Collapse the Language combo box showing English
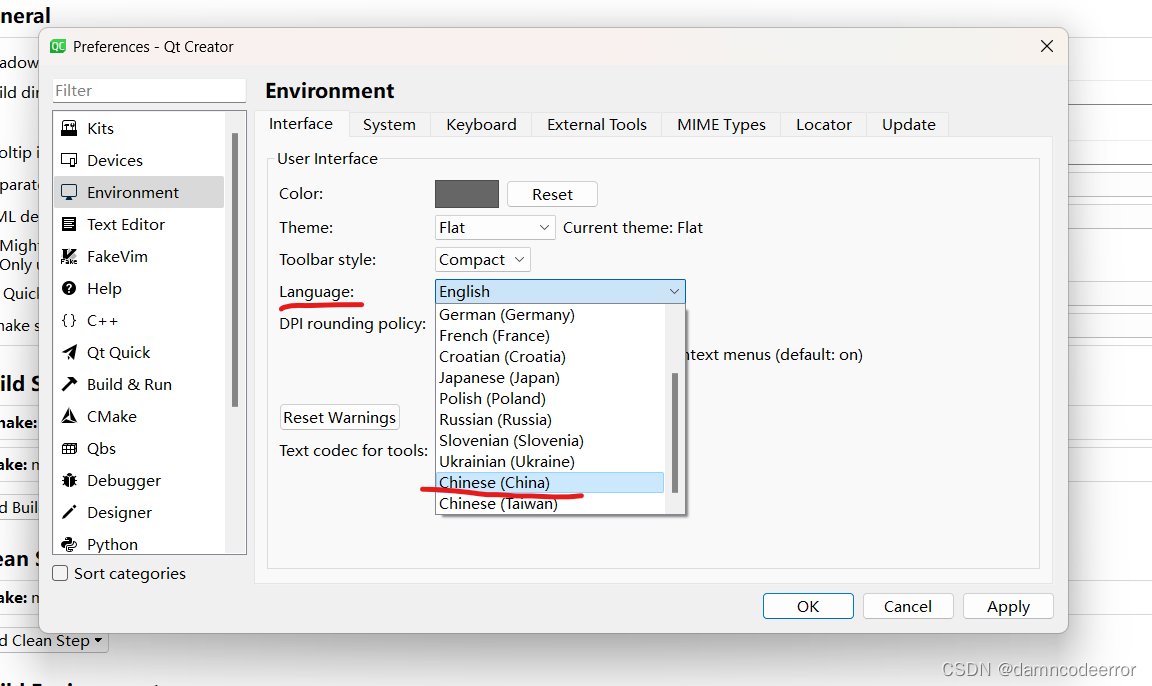Viewport: 1152px width, 686px height. [560, 292]
